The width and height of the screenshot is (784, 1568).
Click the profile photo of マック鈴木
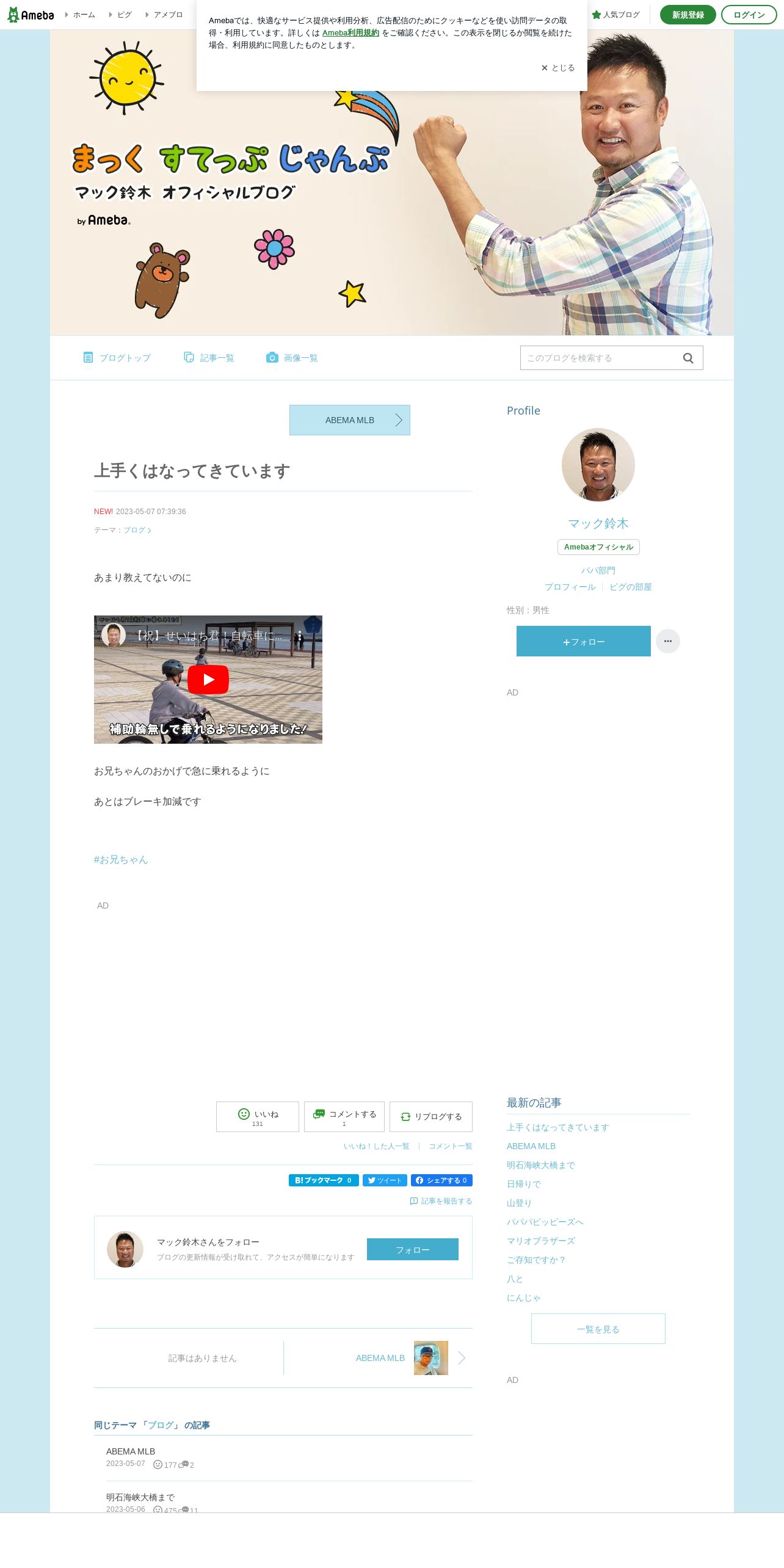coord(598,465)
